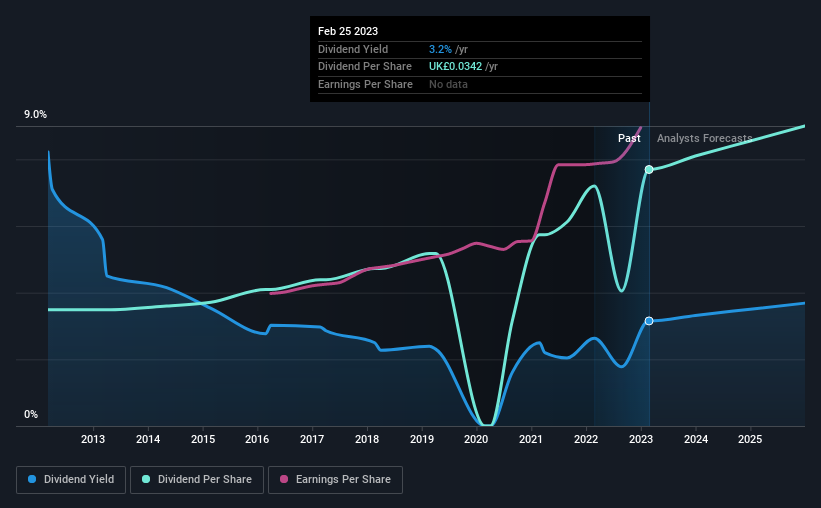The width and height of the screenshot is (821, 508).
Task: Click the 0% y-axis label
Action: tap(31, 414)
